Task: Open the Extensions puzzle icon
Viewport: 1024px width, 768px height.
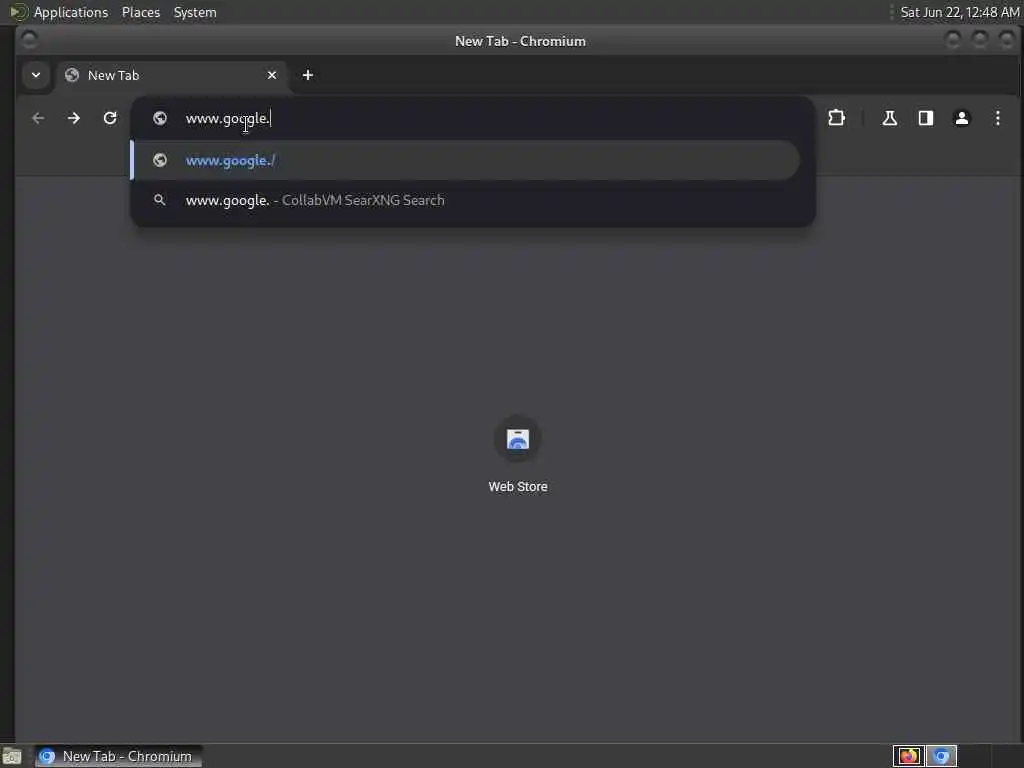Action: [836, 118]
